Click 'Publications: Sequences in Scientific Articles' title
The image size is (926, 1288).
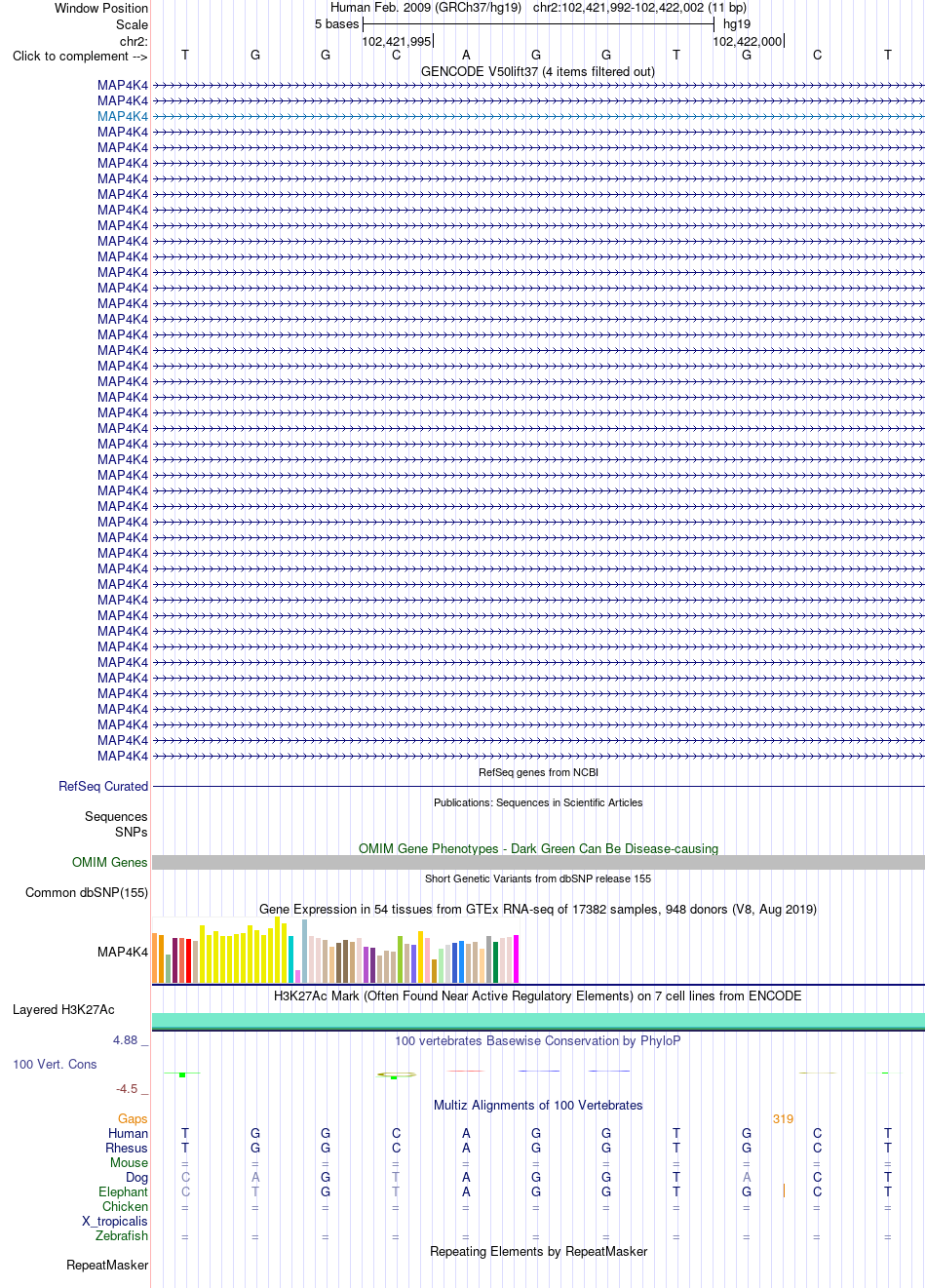pos(538,802)
